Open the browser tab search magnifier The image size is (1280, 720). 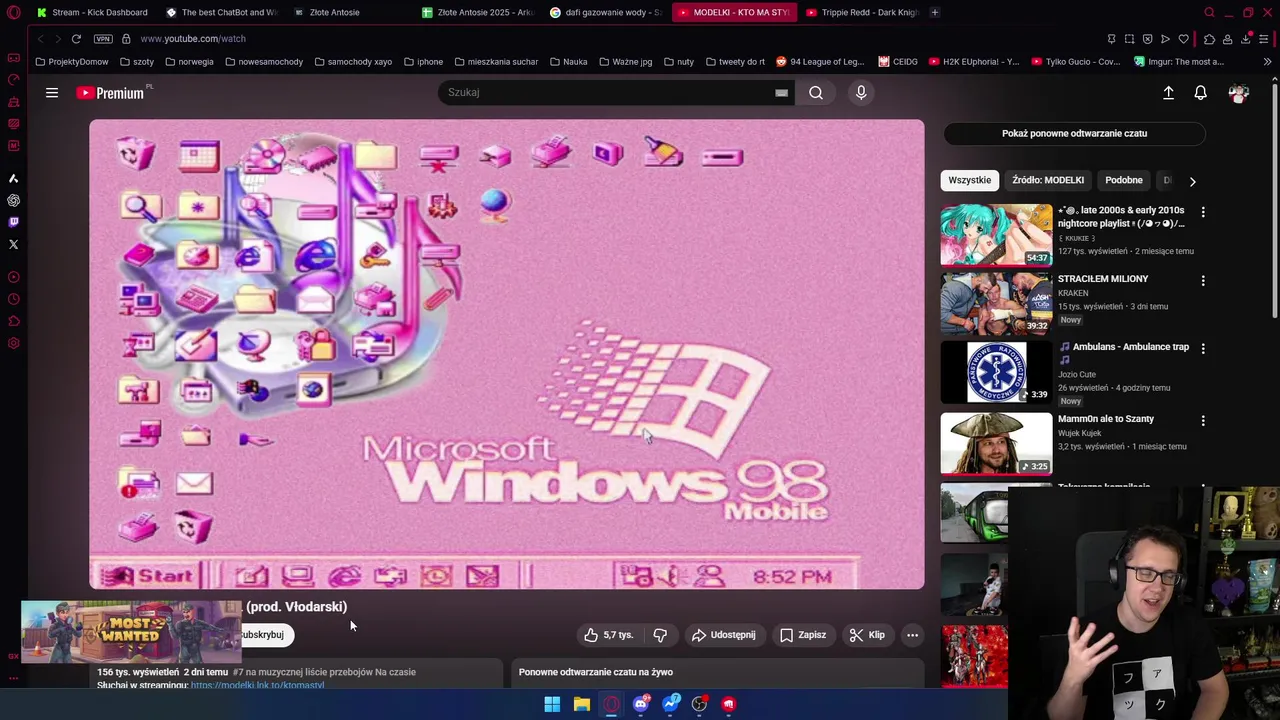click(1209, 12)
